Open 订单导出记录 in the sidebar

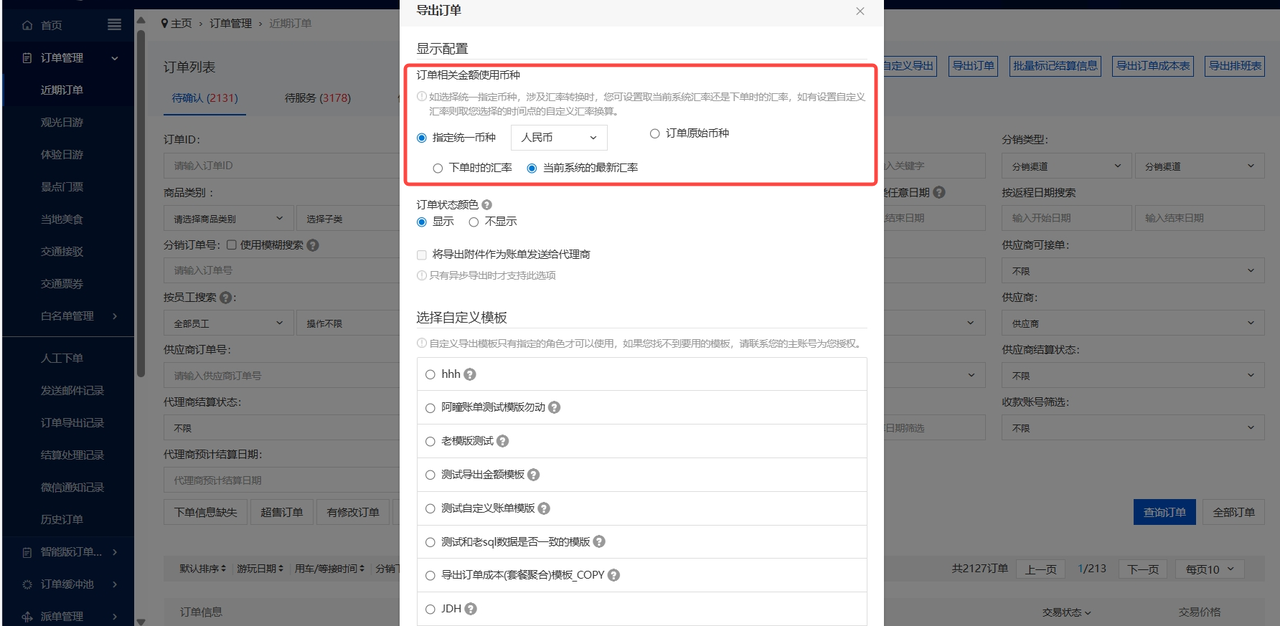pos(72,423)
